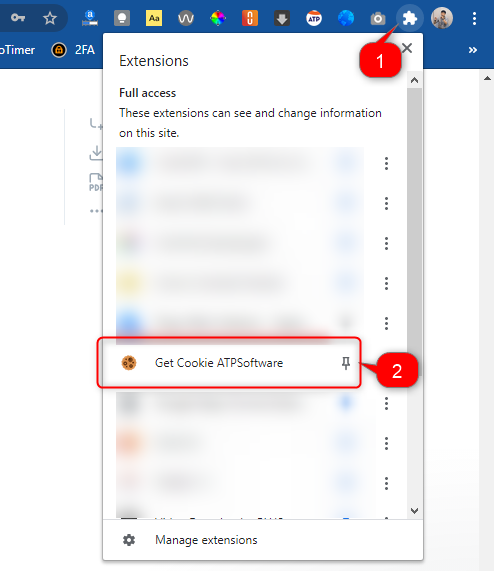Click the scroll down arrow in extensions list
494x571 pixels.
(414, 511)
